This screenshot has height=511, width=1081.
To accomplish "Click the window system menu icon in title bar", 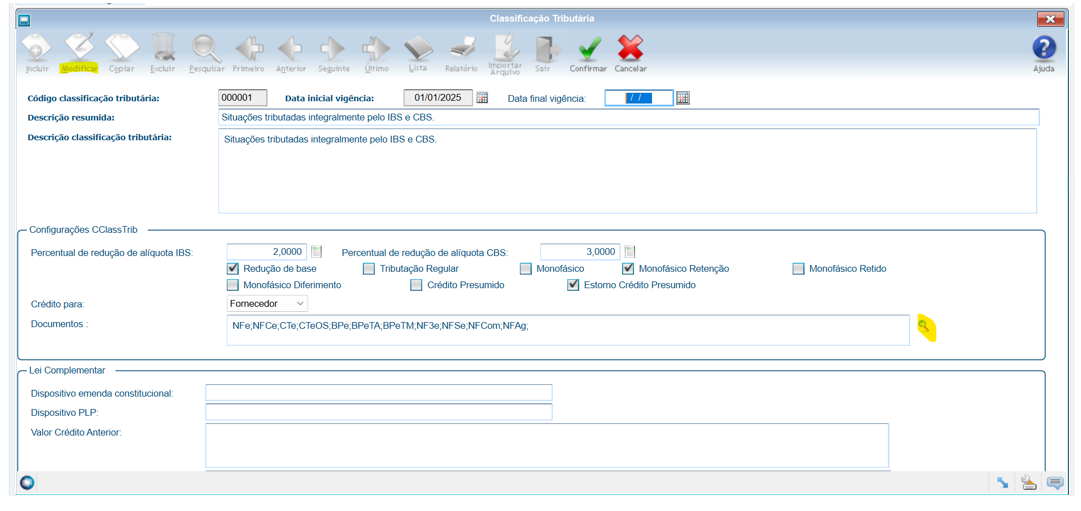I will 24,19.
